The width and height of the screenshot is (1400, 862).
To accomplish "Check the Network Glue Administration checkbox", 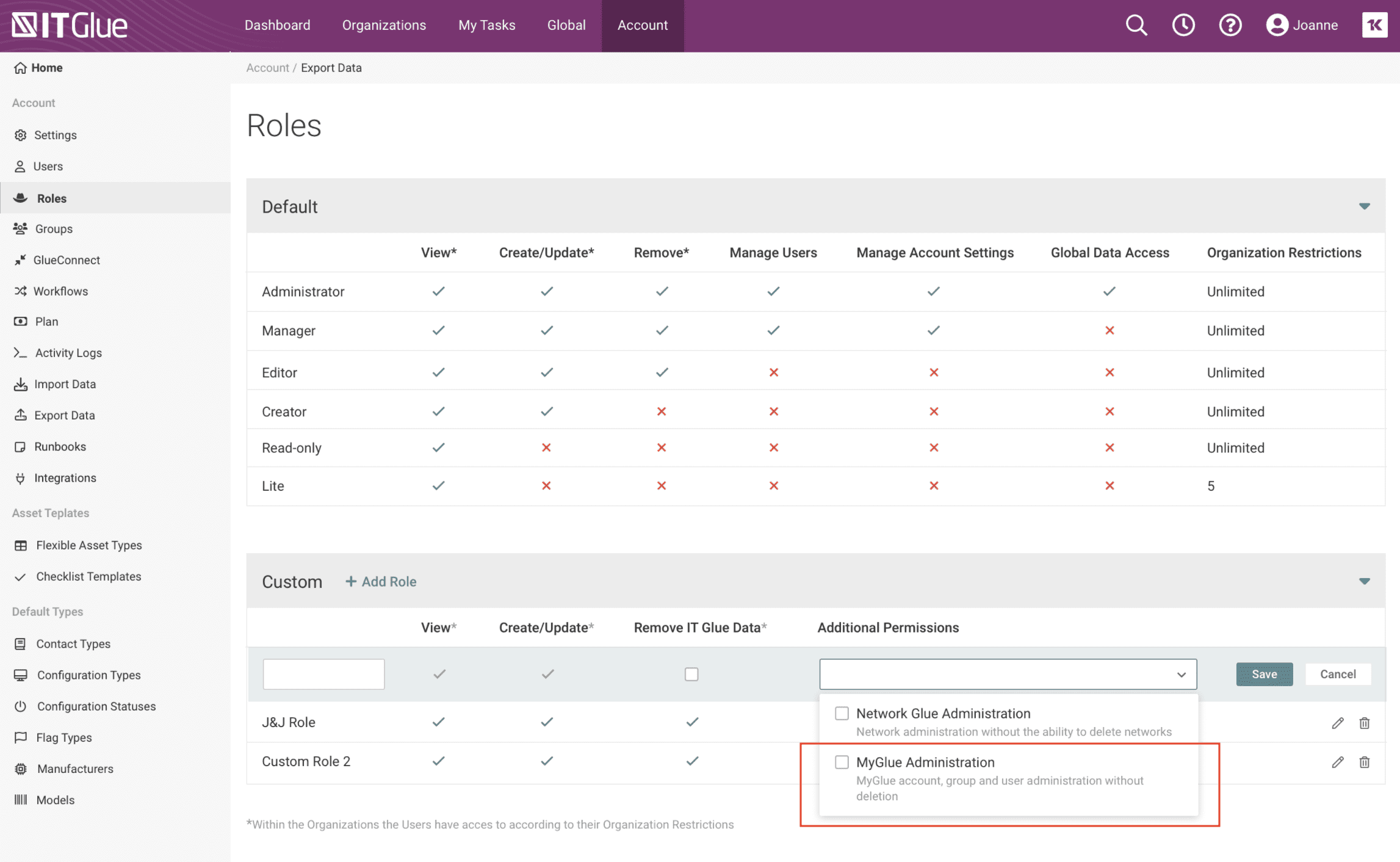I will [x=842, y=713].
